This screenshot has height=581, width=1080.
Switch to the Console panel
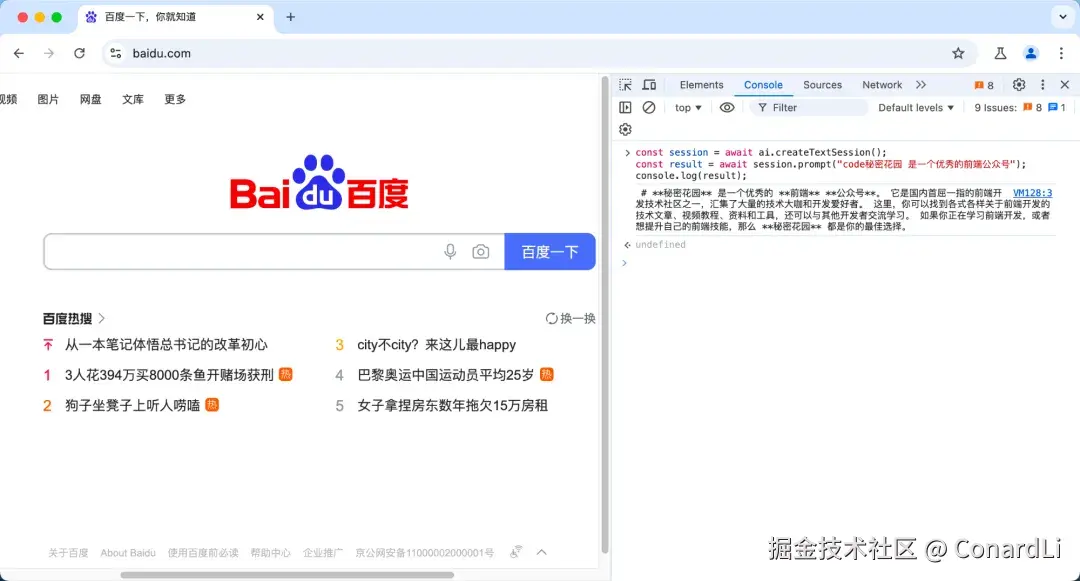pyautogui.click(x=763, y=85)
